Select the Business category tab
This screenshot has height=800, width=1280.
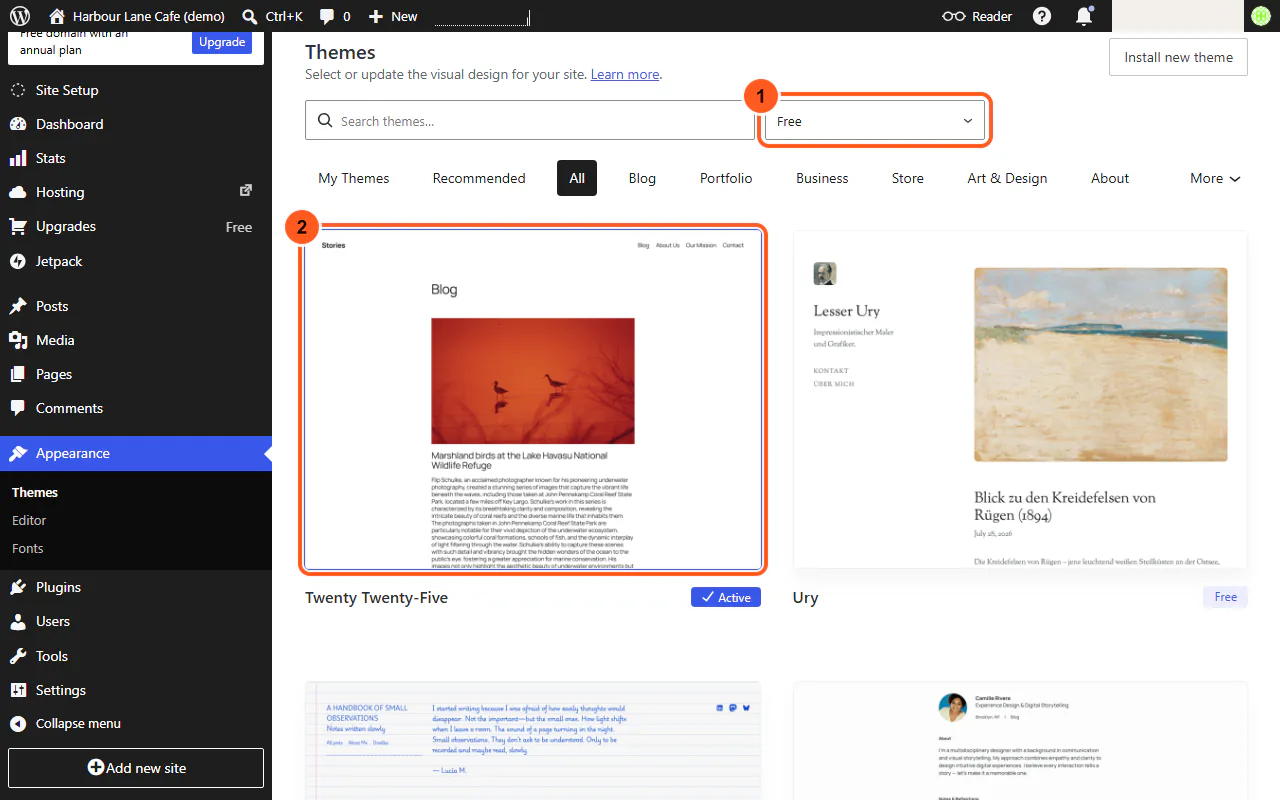(822, 178)
